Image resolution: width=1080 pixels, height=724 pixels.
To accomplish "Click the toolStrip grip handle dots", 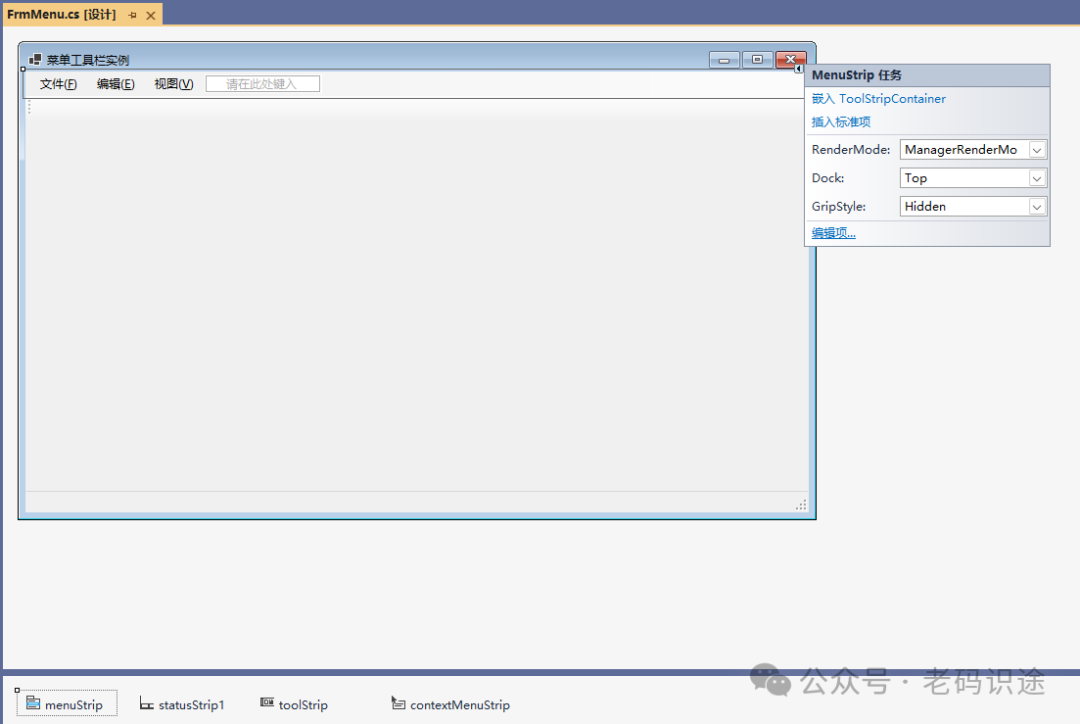I will point(30,107).
